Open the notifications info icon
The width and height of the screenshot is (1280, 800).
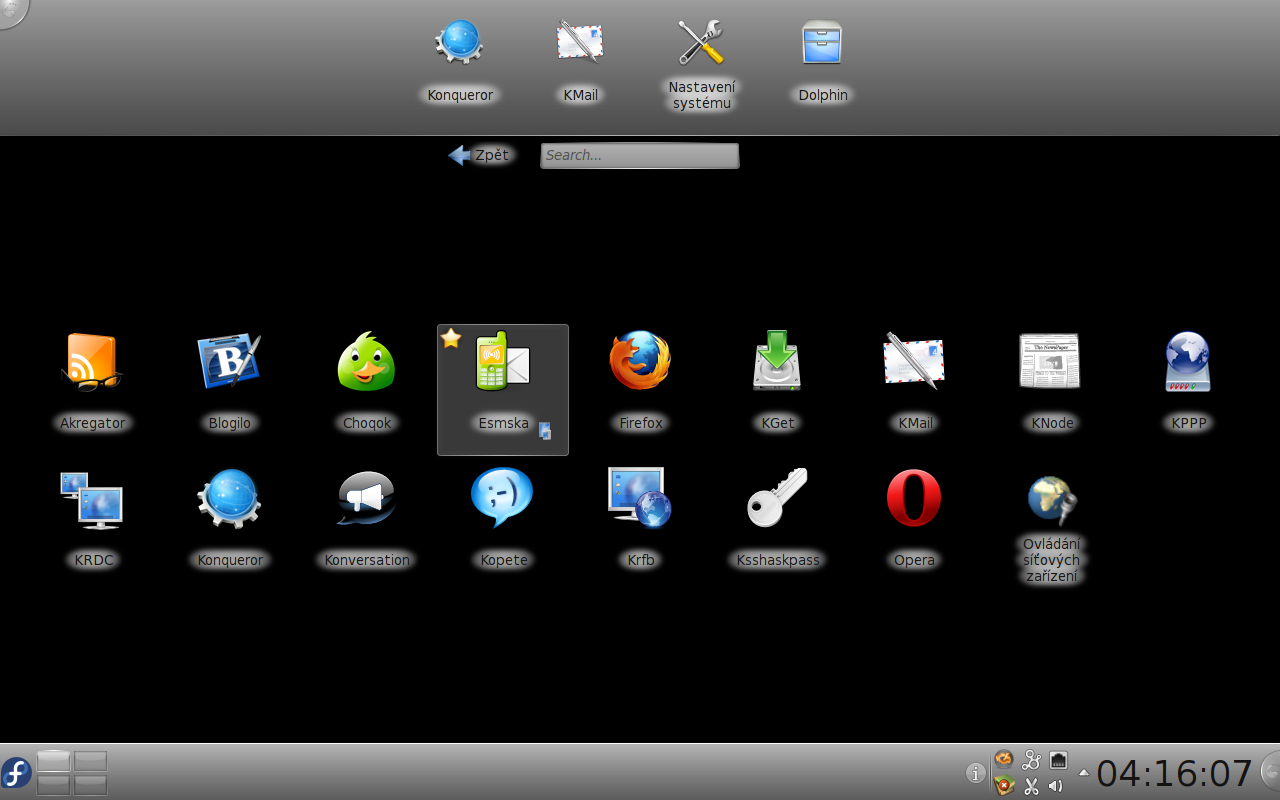(x=976, y=772)
